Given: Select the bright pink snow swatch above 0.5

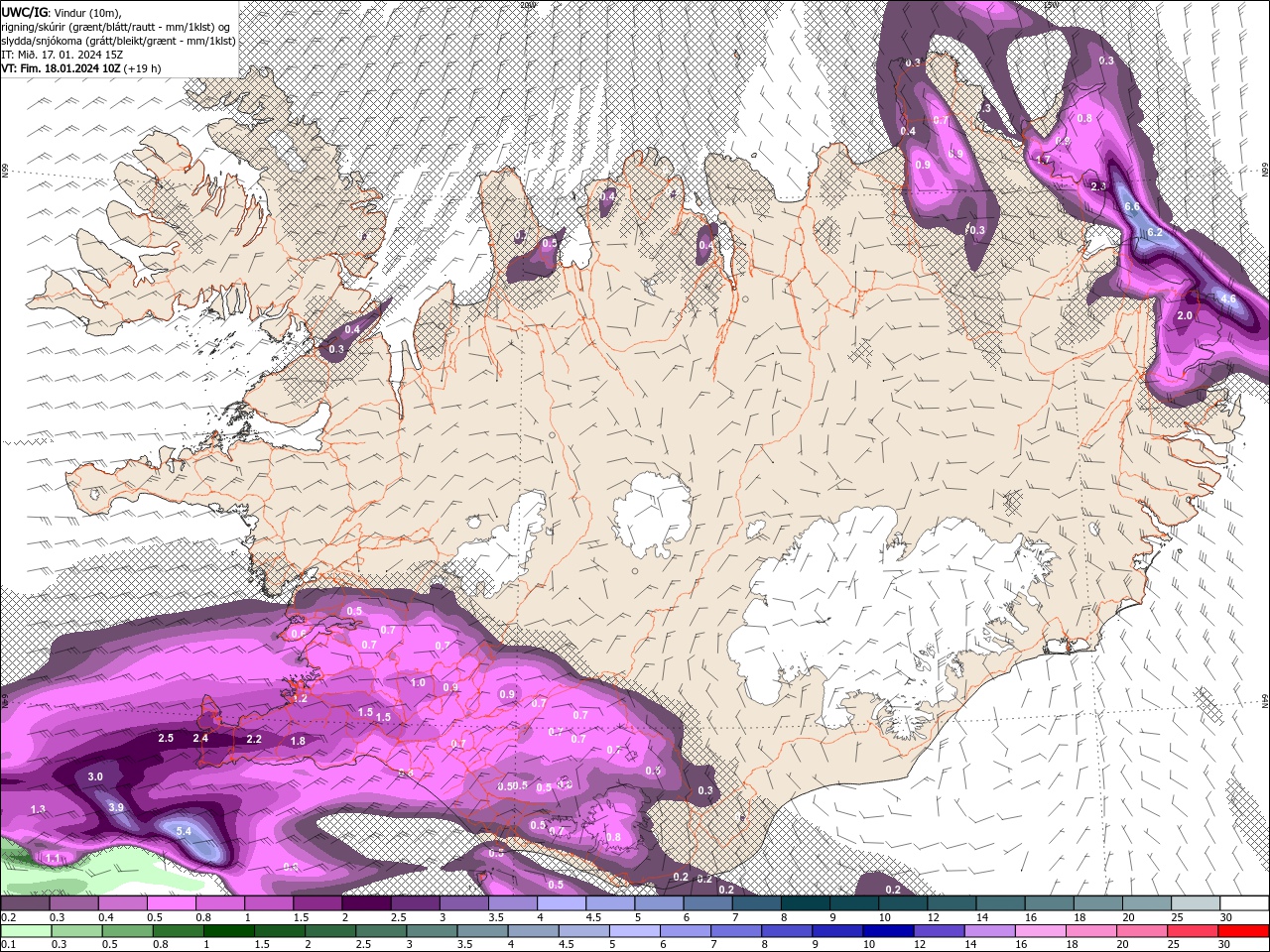Looking at the screenshot, I should click(x=171, y=903).
